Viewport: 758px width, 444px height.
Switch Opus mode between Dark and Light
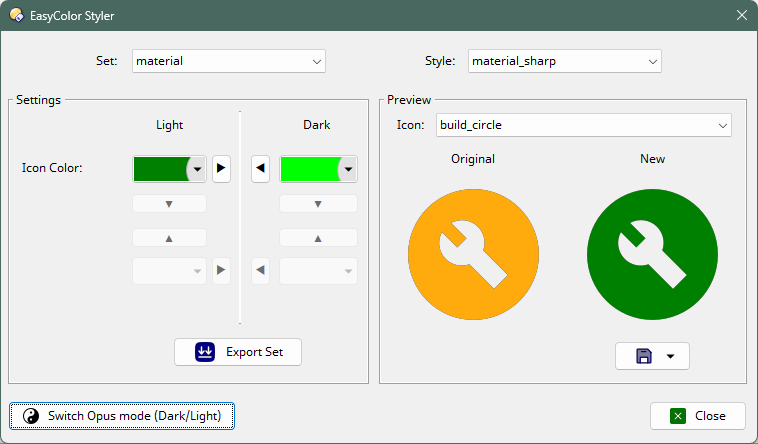(x=122, y=416)
